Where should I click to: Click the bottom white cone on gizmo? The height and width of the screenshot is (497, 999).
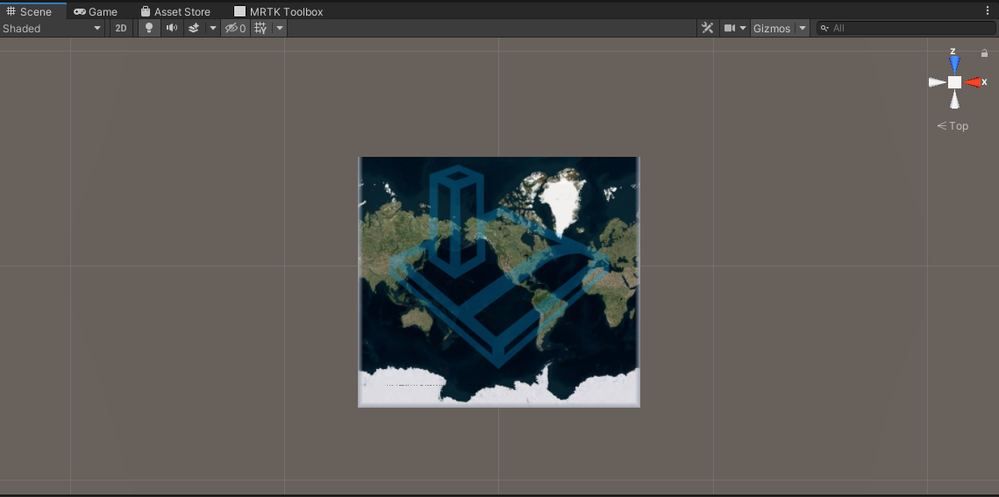tap(954, 99)
